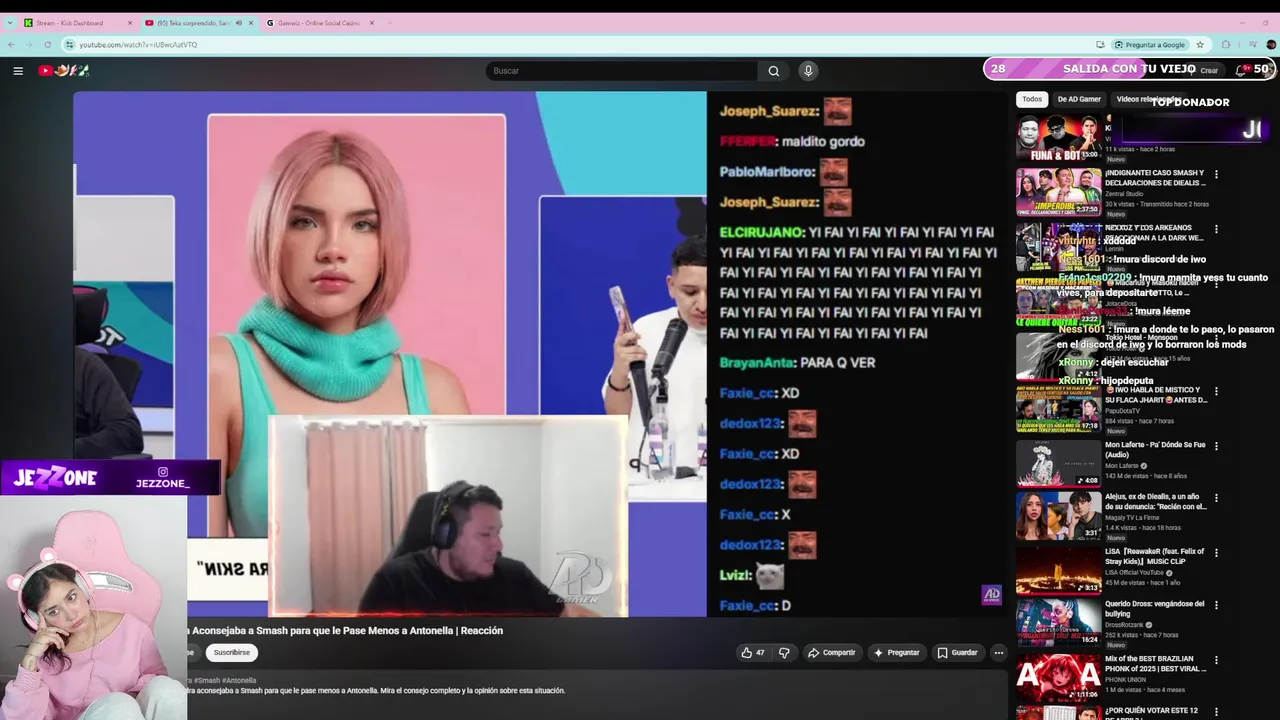Close the Kick Dashboard tab
Screen dimensions: 1280x720
tap(130, 23)
